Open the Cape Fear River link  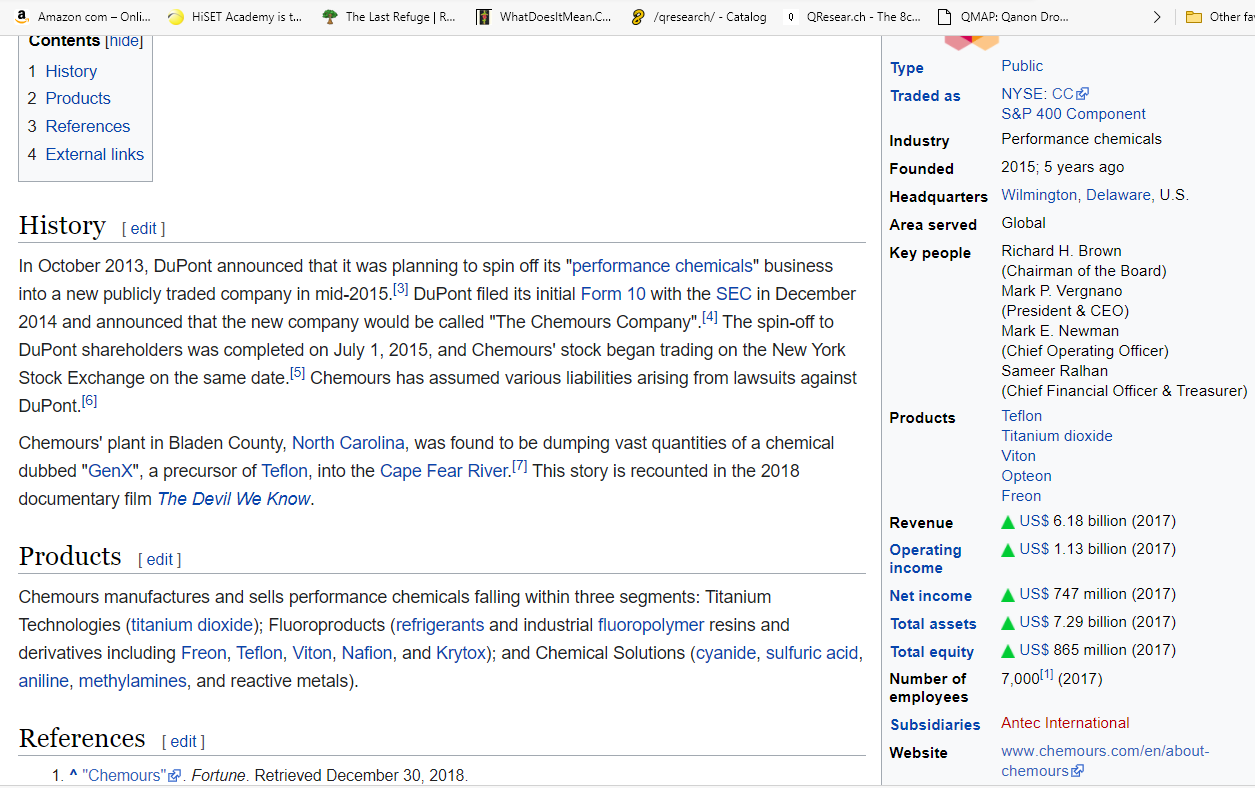[x=444, y=471]
